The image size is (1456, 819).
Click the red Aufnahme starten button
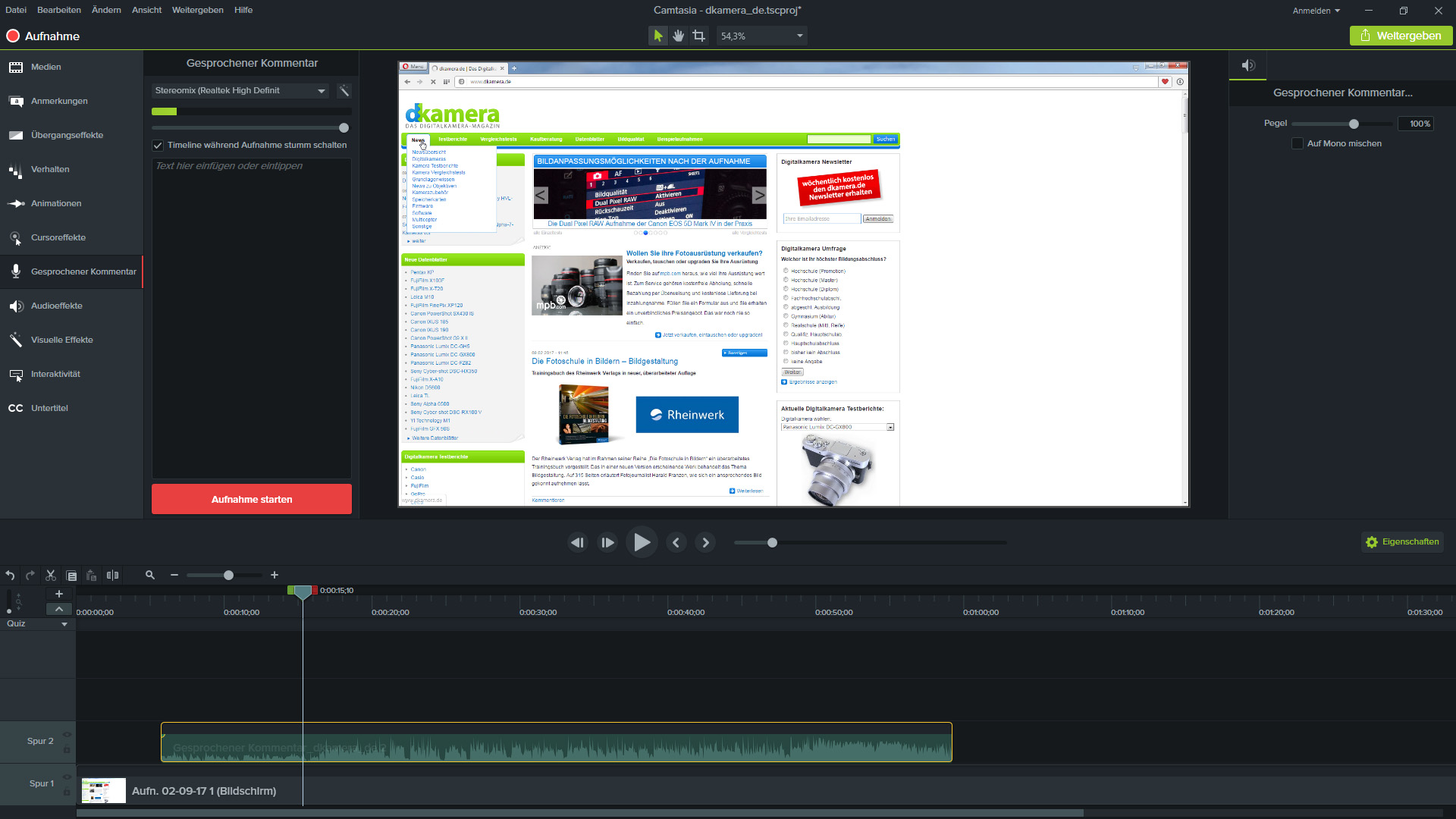coord(252,499)
